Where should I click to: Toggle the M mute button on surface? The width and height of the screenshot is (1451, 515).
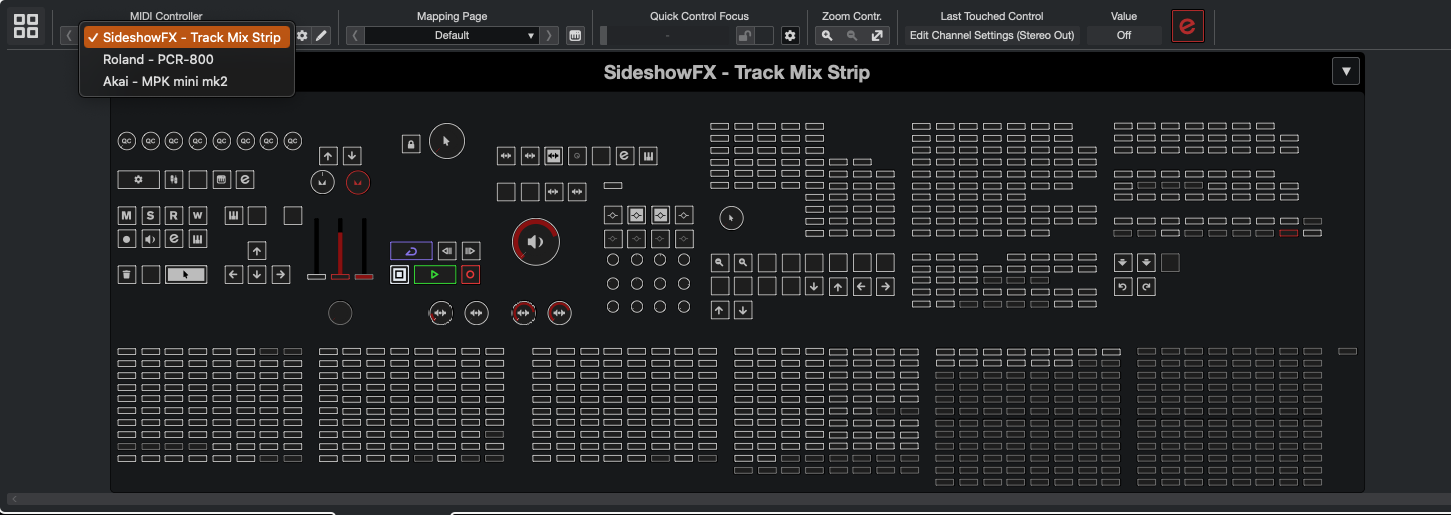point(127,216)
